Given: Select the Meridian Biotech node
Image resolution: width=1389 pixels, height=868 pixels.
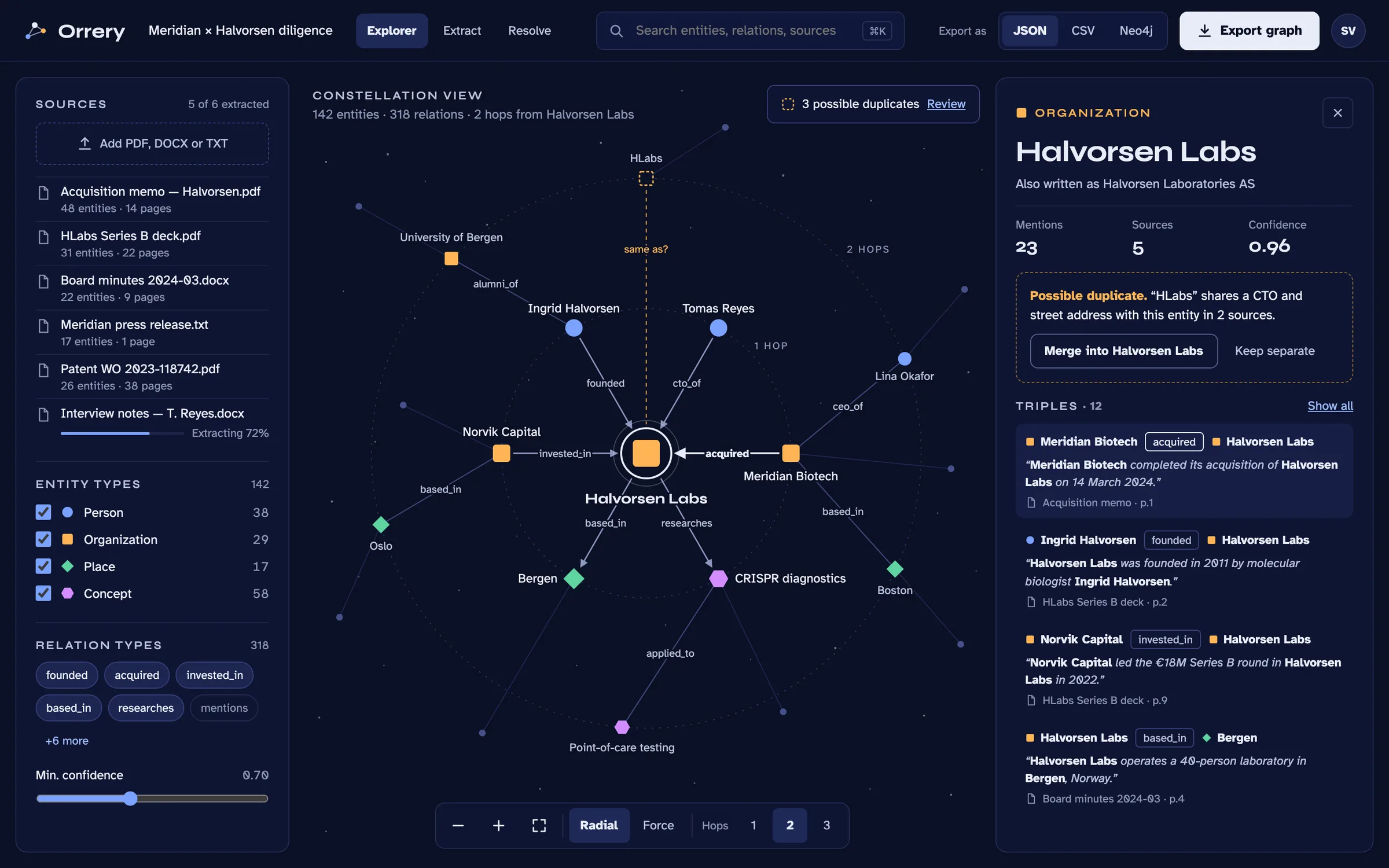Looking at the screenshot, I should (791, 453).
